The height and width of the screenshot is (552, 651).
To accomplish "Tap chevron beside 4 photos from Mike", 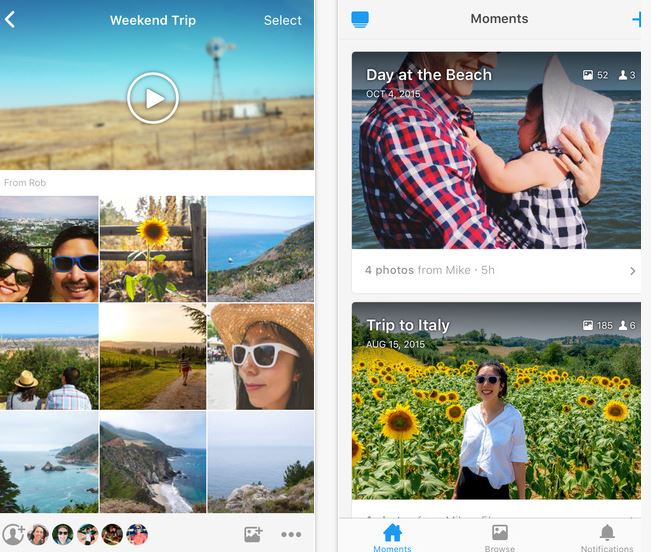I will [x=632, y=271].
